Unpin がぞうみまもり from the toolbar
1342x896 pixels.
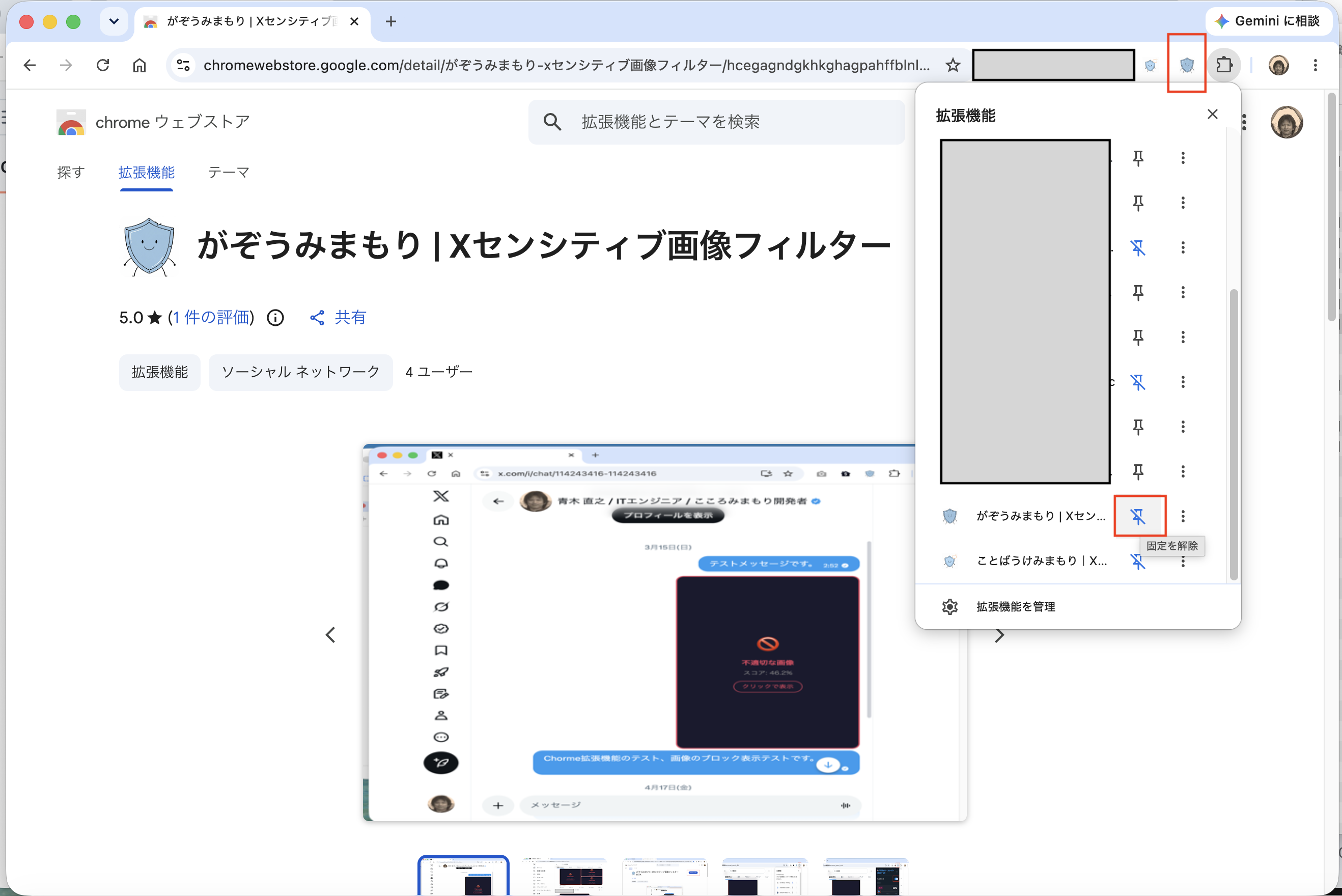pos(1139,516)
